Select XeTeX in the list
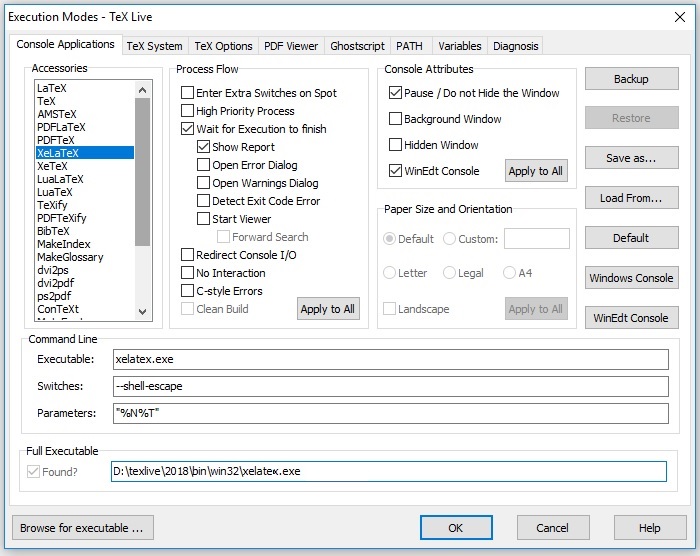This screenshot has width=700, height=556. 85,166
